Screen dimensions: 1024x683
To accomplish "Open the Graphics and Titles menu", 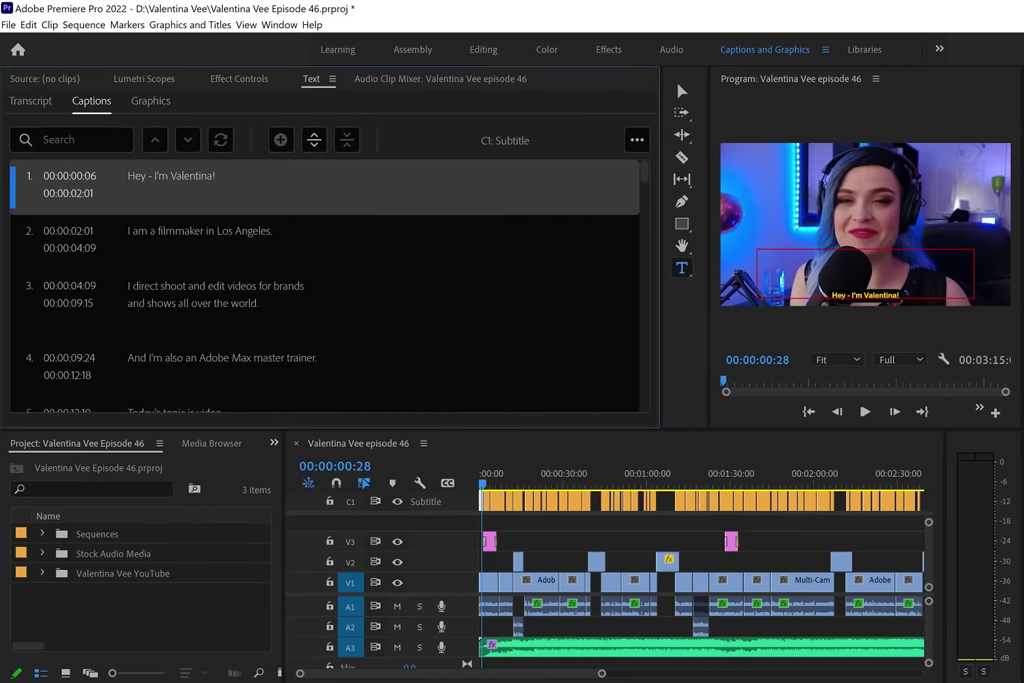I will (190, 25).
